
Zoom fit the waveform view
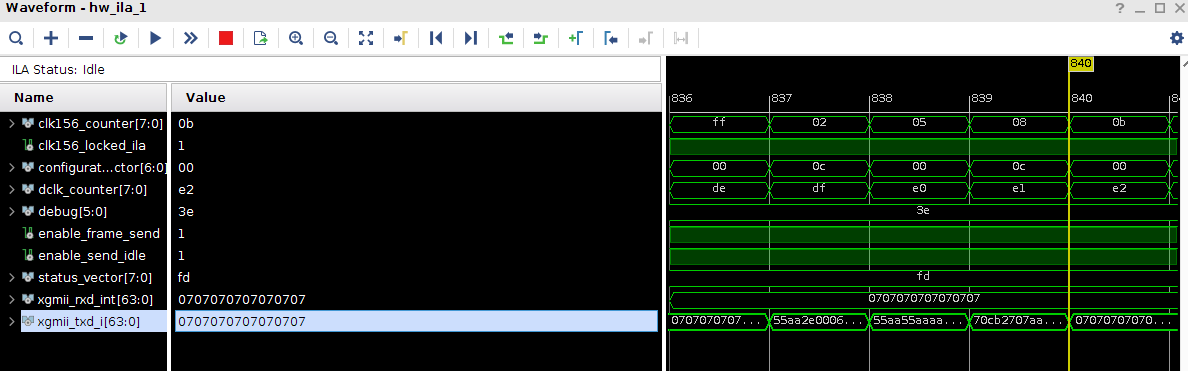[366, 38]
